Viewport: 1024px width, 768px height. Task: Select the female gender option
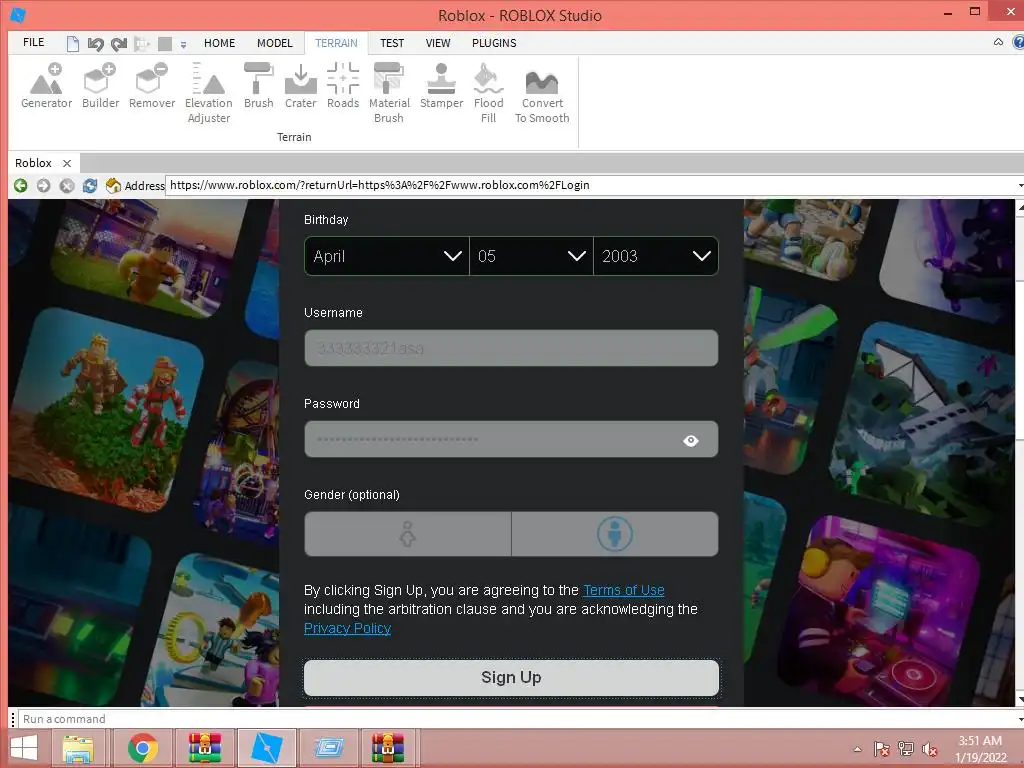408,534
